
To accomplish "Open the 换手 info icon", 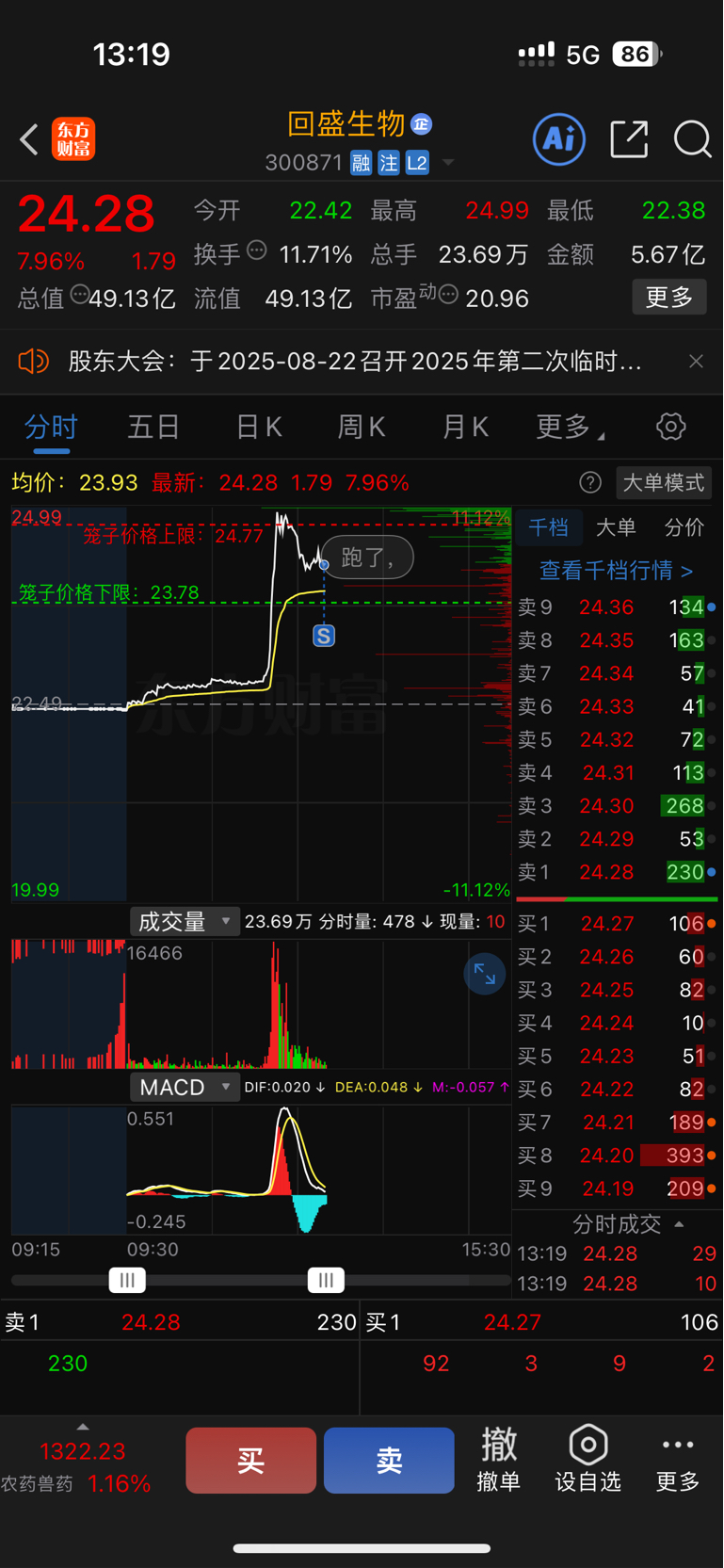I will coord(257,251).
